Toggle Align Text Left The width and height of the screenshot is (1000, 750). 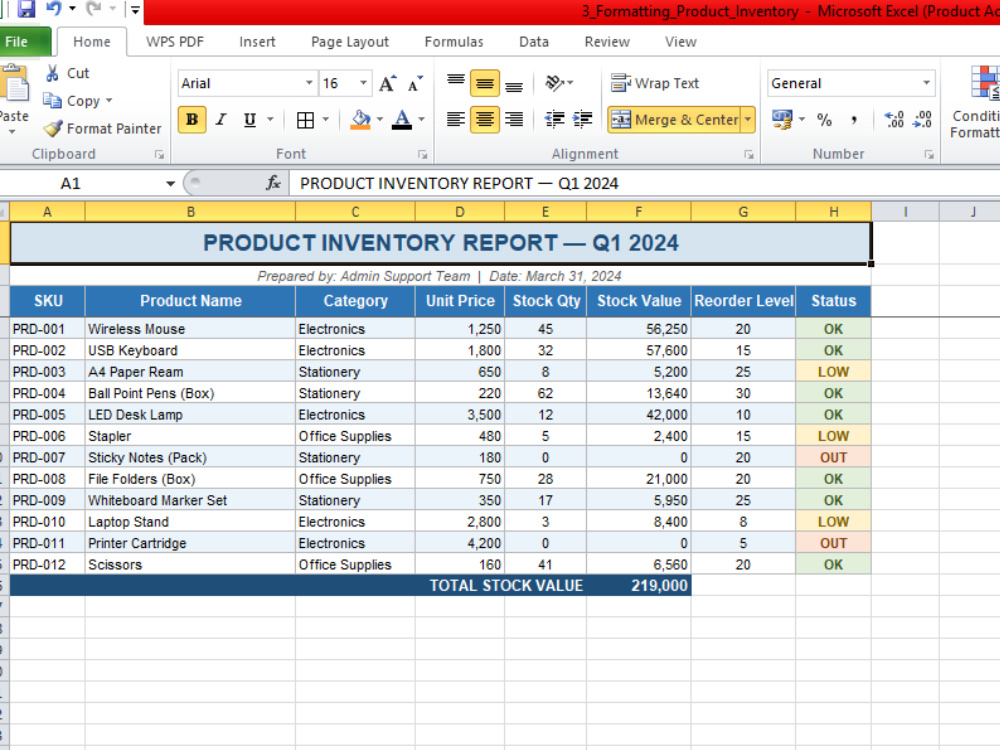[455, 119]
